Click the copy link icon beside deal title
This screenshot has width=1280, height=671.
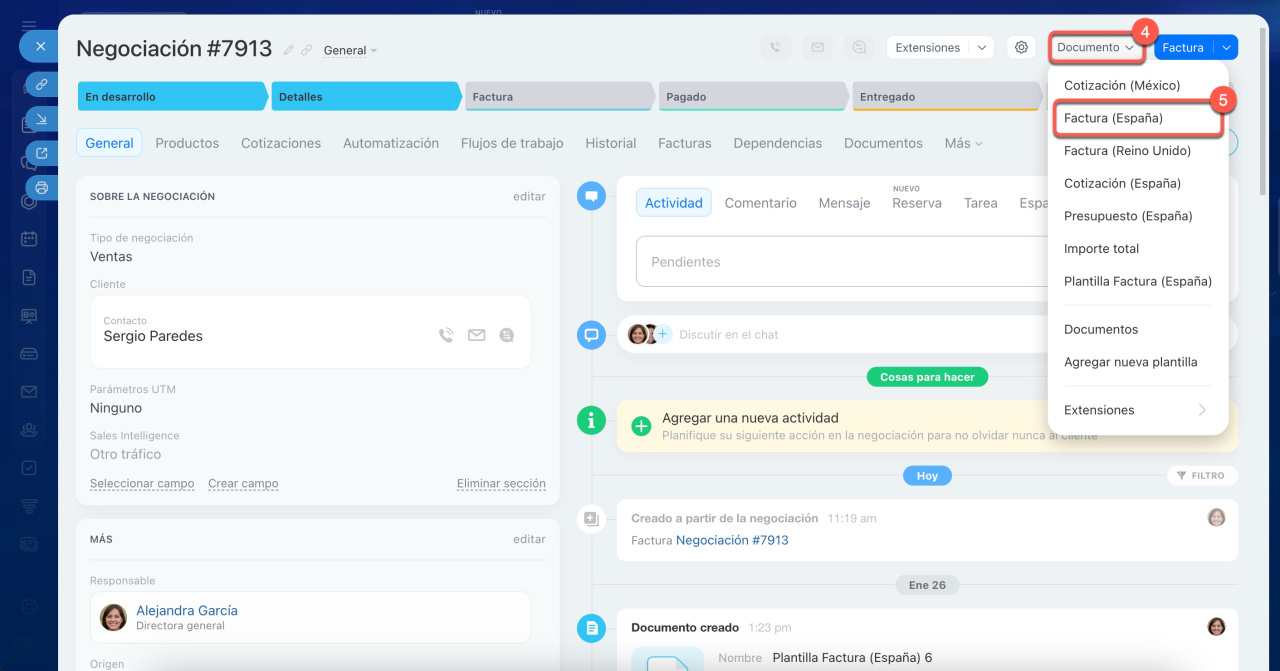coord(307,50)
